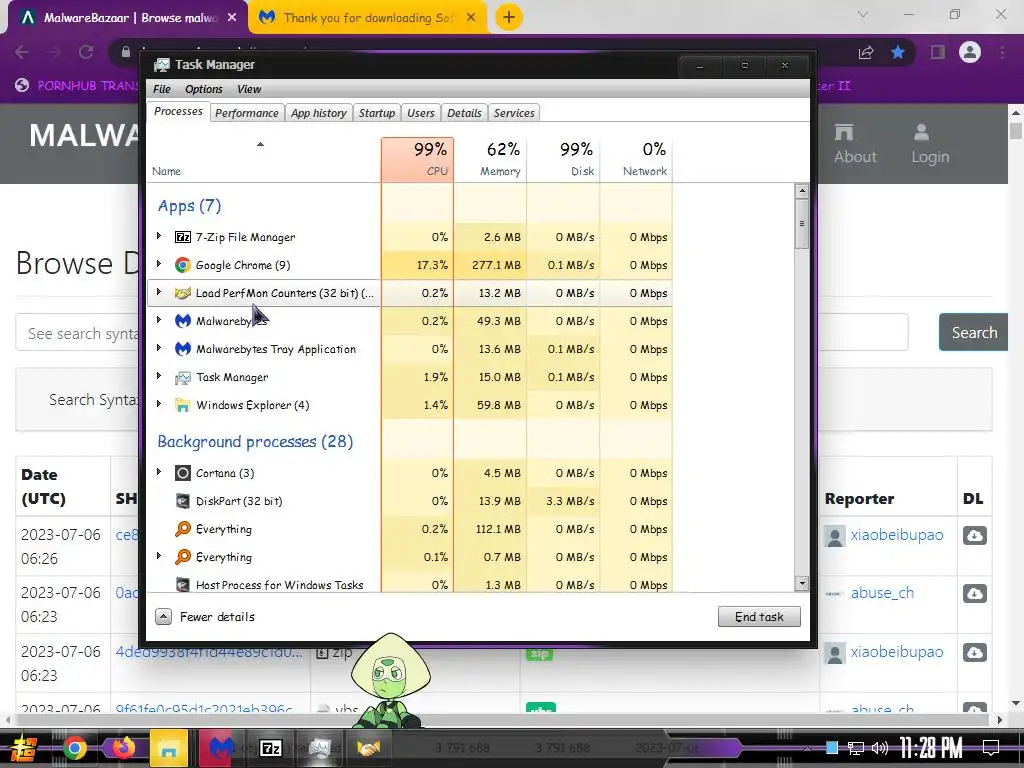Click the handshake icon on the taskbar
This screenshot has height=768, width=1024.
pyautogui.click(x=368, y=748)
